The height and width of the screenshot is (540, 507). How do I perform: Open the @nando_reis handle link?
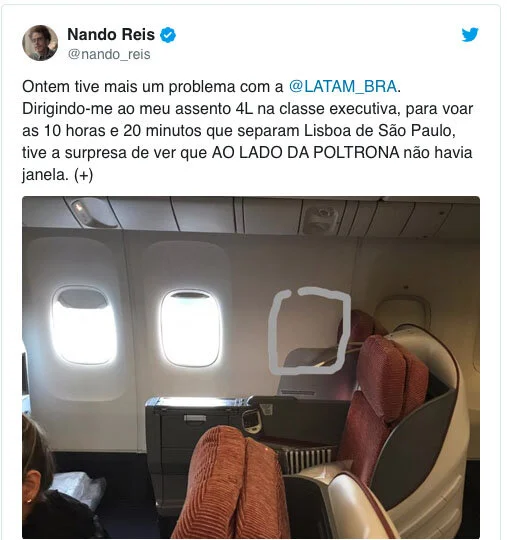109,54
